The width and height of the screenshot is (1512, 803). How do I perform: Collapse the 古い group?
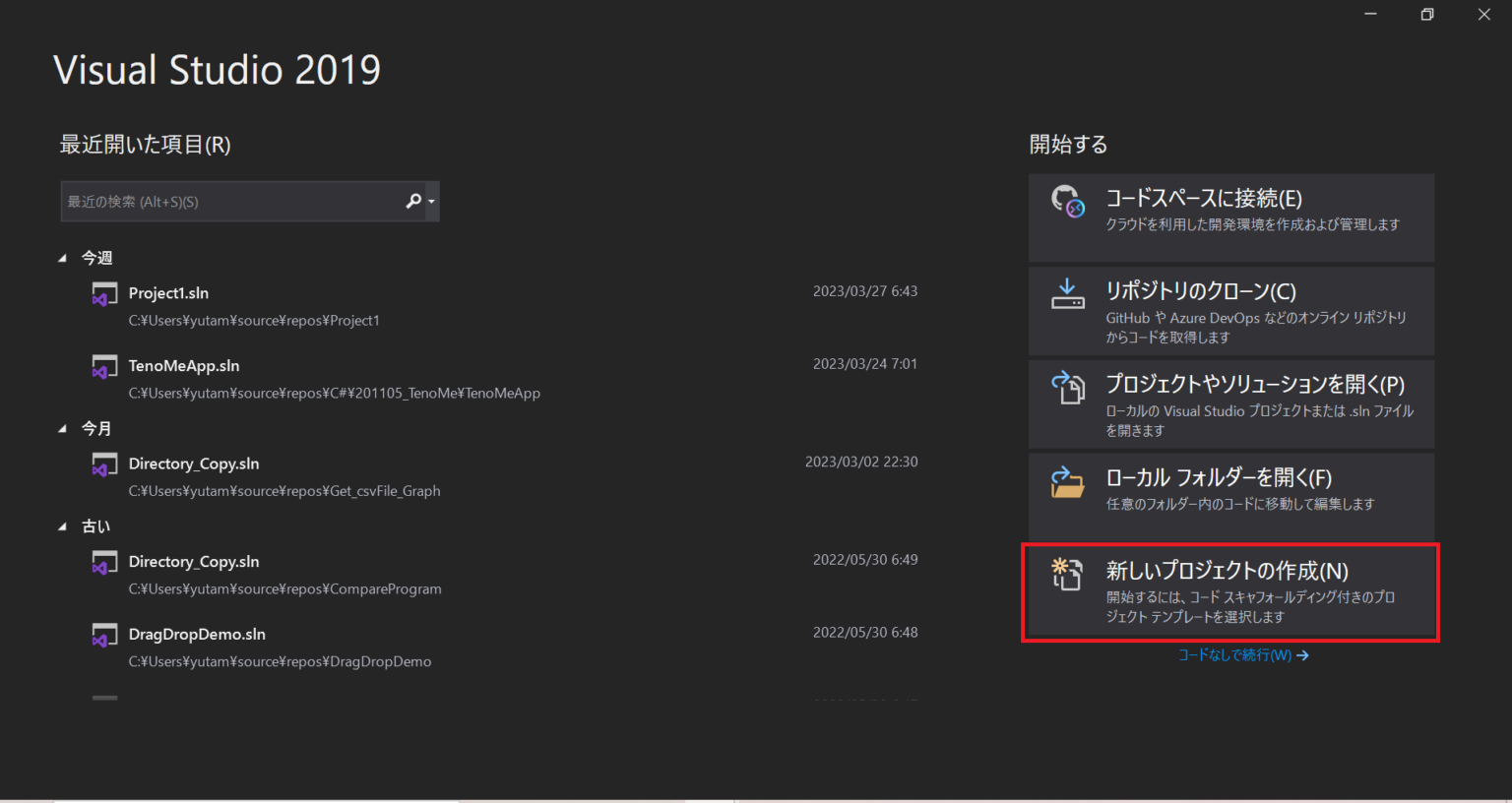pyautogui.click(x=62, y=525)
